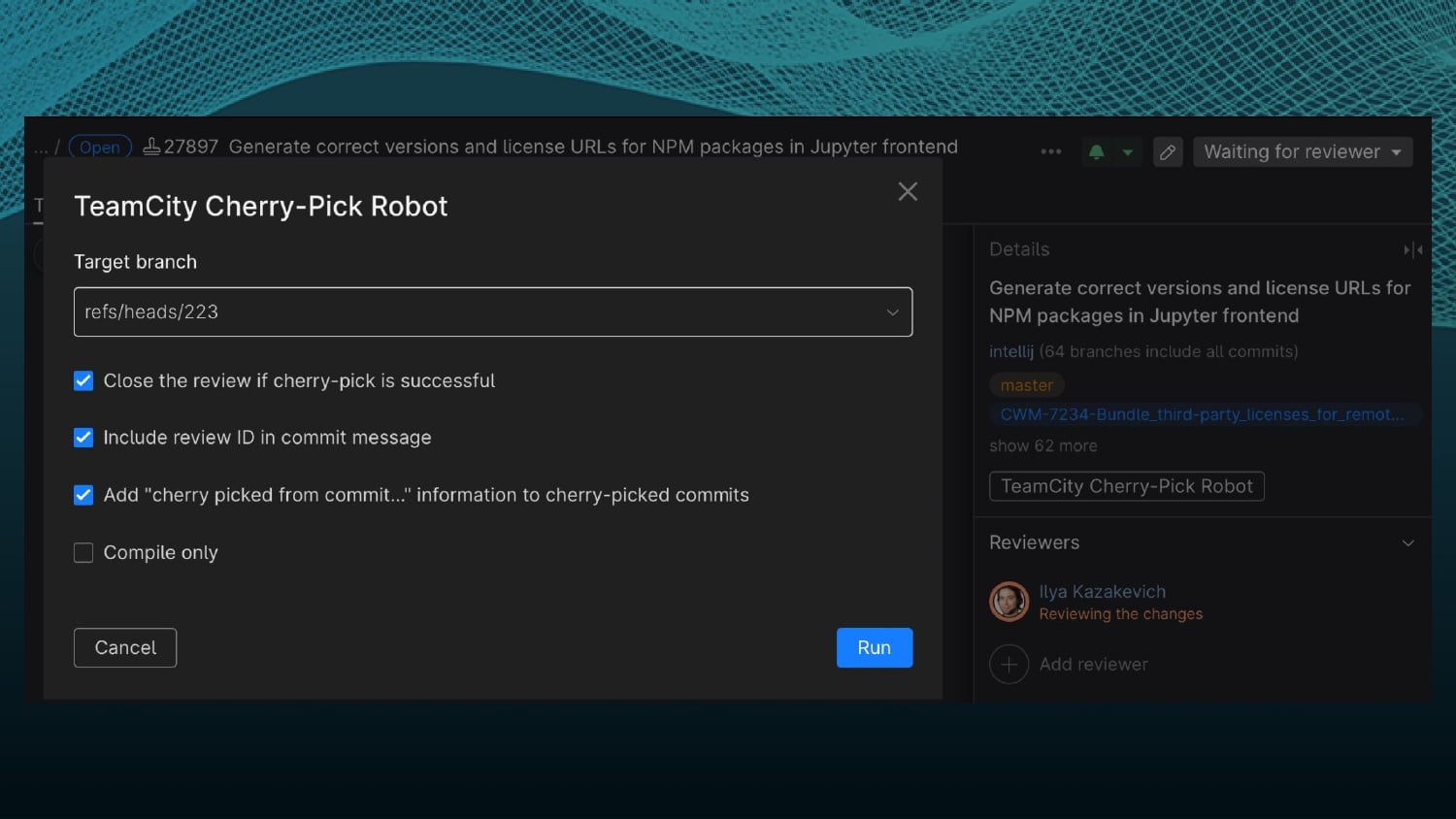Click the show 62 more branches link

coord(1042,445)
